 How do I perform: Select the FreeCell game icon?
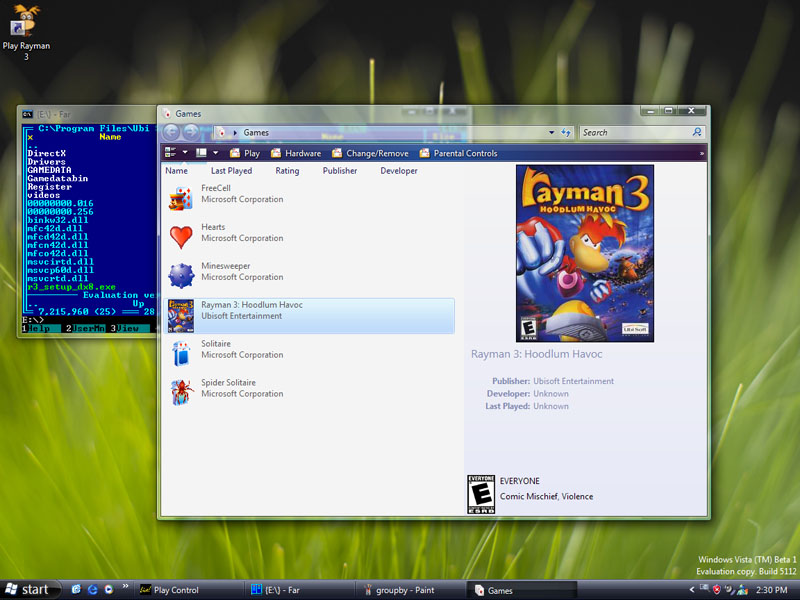tap(181, 198)
